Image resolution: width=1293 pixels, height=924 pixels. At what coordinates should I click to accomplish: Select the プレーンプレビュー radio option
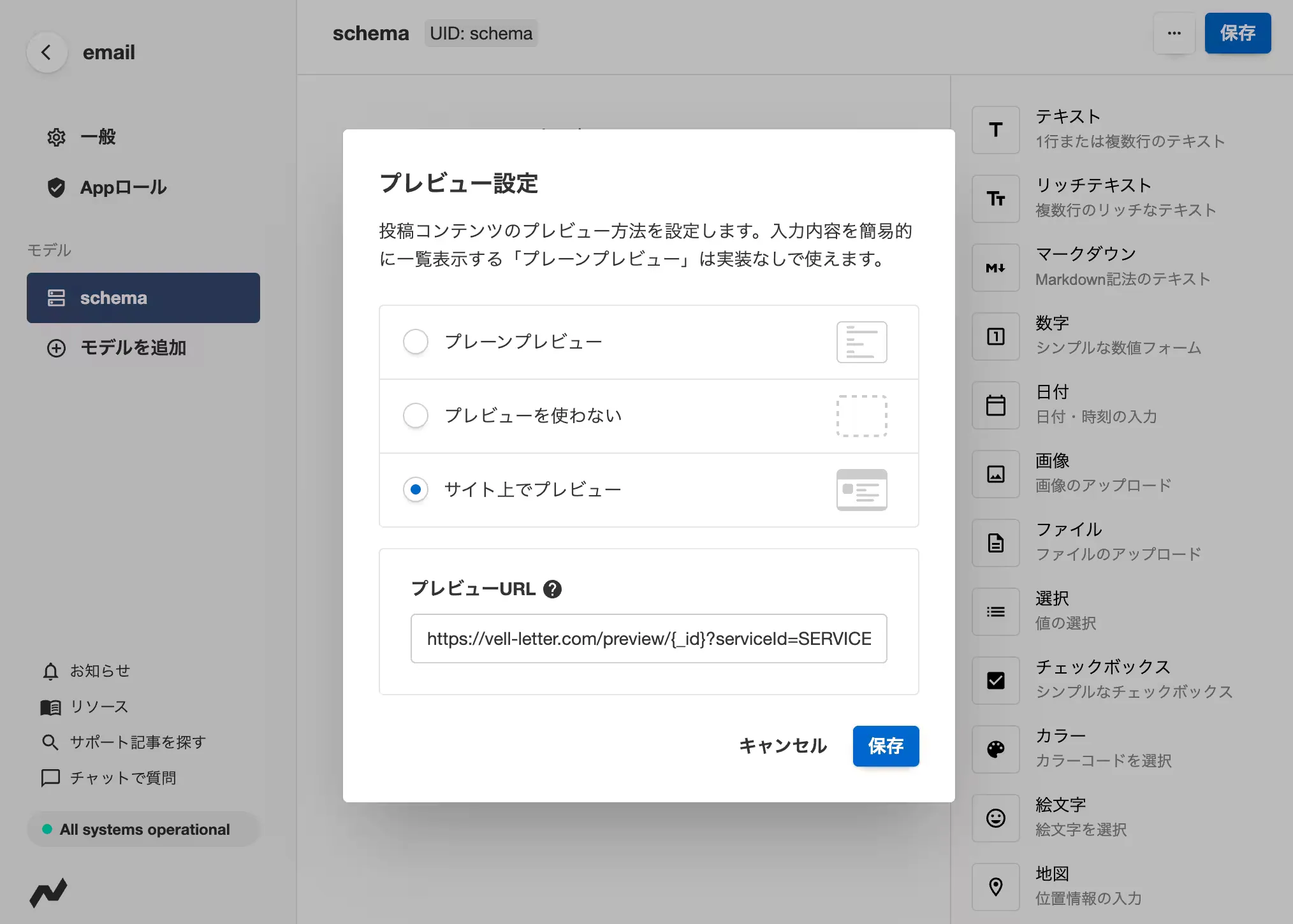(x=416, y=342)
